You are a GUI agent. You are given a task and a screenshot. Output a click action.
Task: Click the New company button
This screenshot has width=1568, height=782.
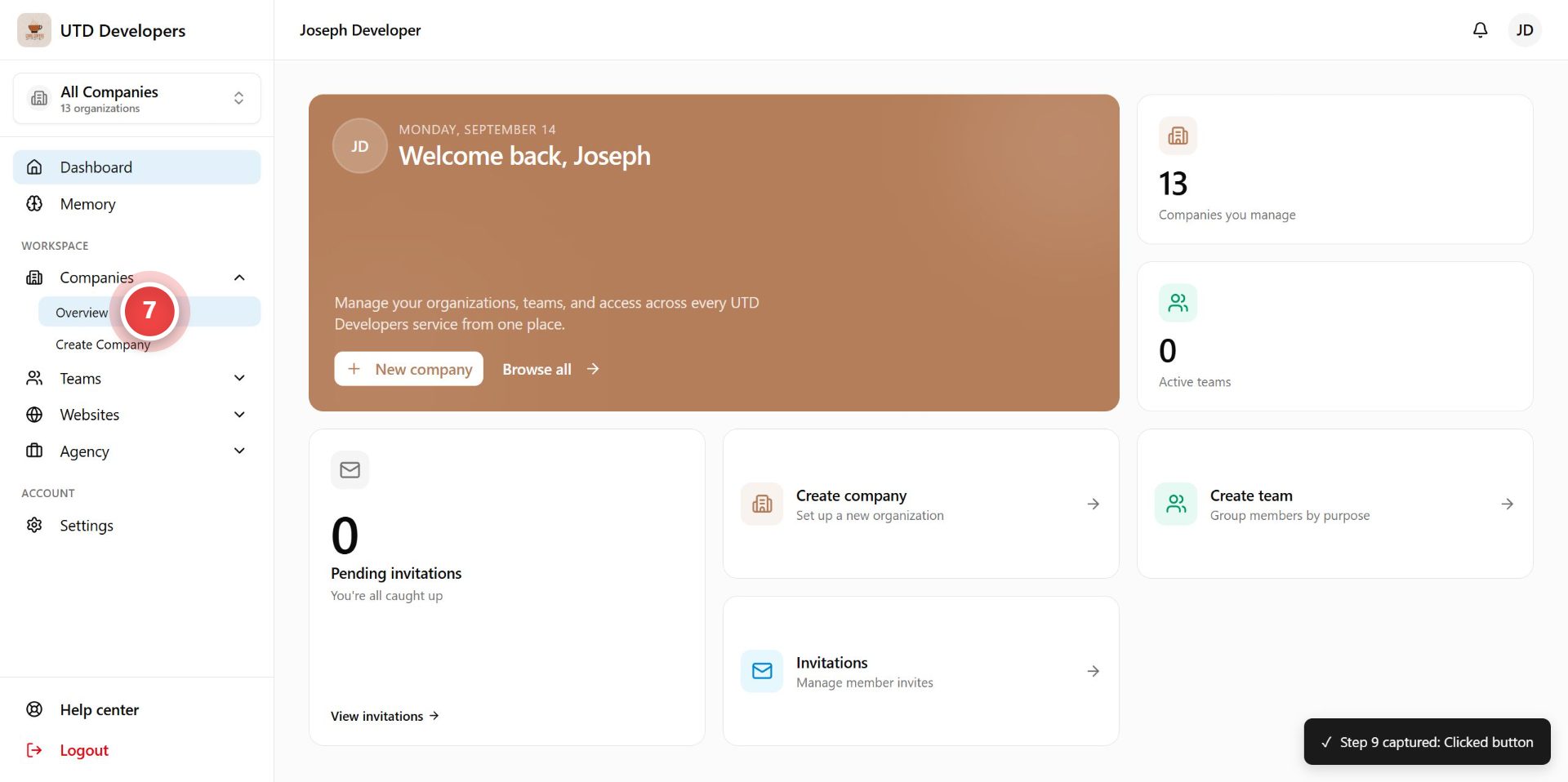[408, 369]
